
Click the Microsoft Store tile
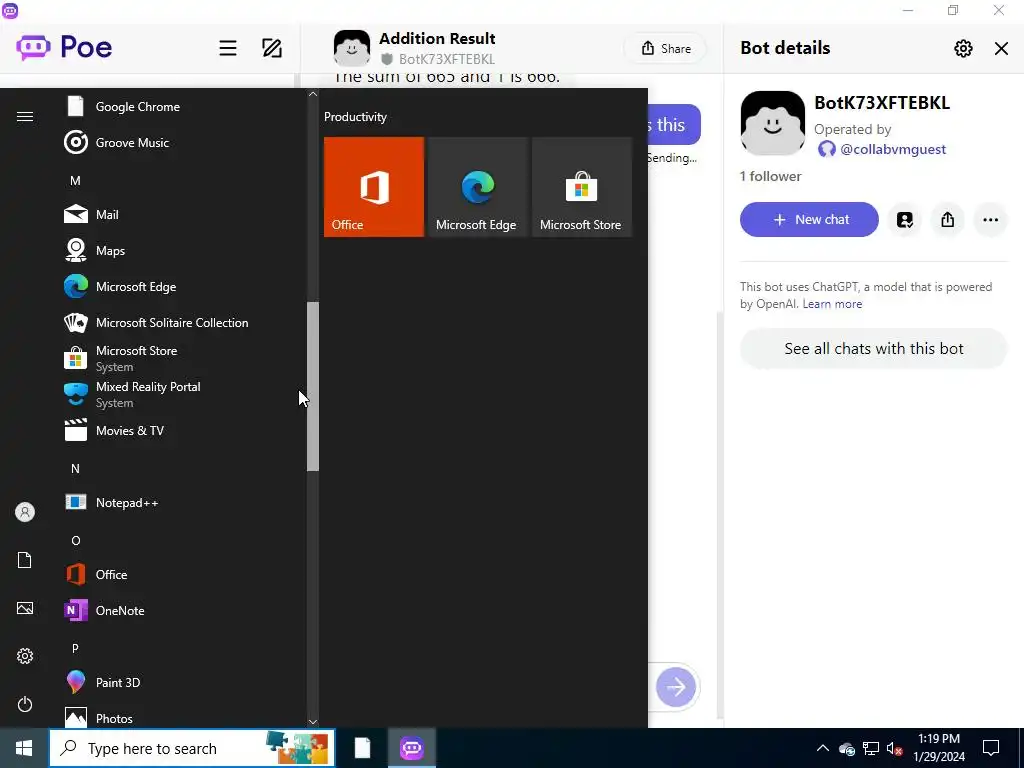(x=581, y=187)
